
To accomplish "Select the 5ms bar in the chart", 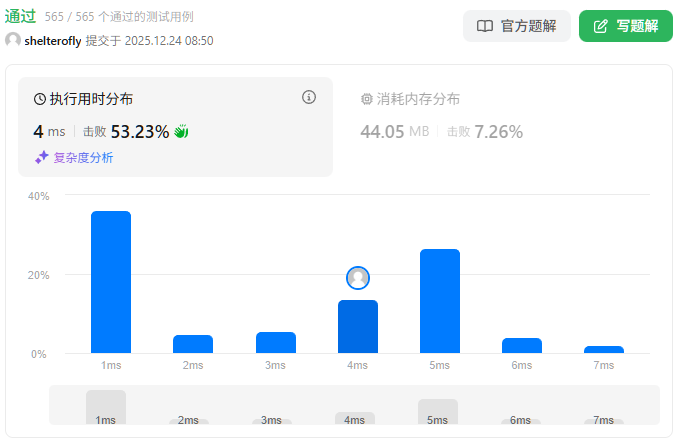I will (439, 301).
